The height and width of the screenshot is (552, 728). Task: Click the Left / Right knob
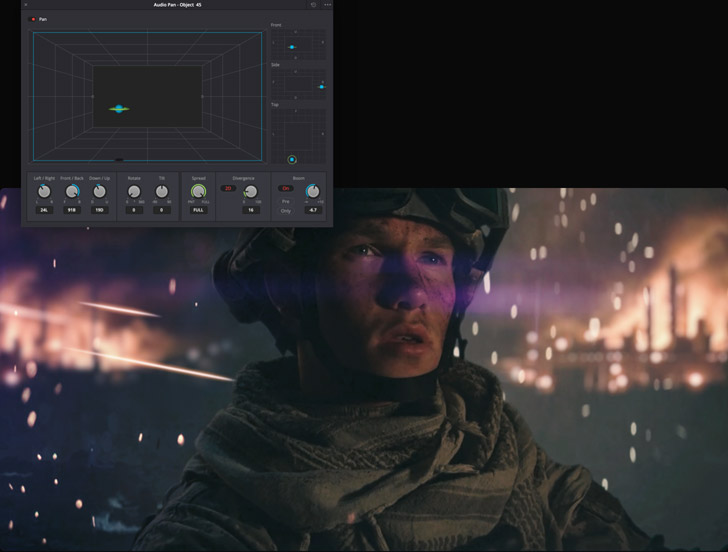pyautogui.click(x=44, y=191)
